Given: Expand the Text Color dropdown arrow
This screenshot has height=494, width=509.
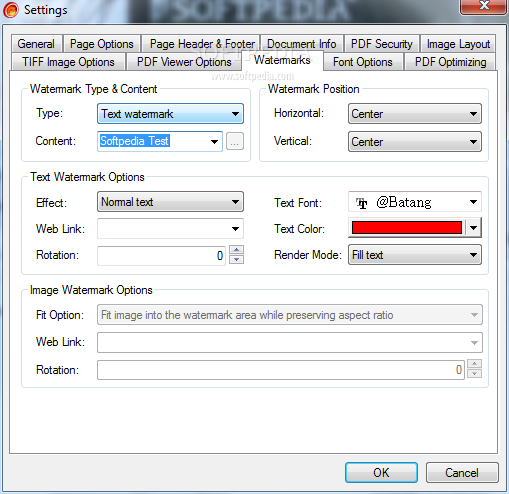Looking at the screenshot, I should coord(473,228).
